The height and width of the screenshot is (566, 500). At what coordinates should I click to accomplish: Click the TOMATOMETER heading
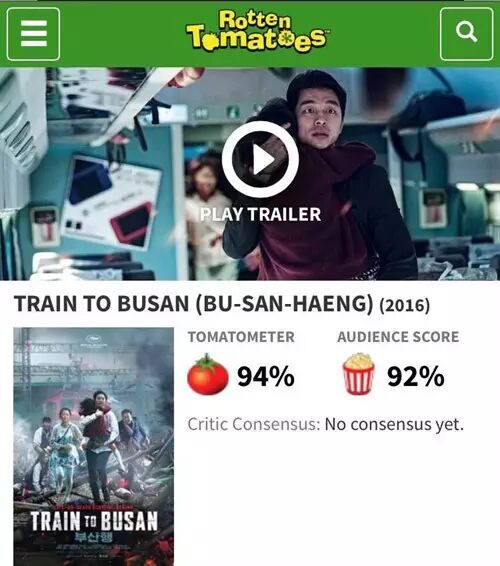pyautogui.click(x=241, y=337)
